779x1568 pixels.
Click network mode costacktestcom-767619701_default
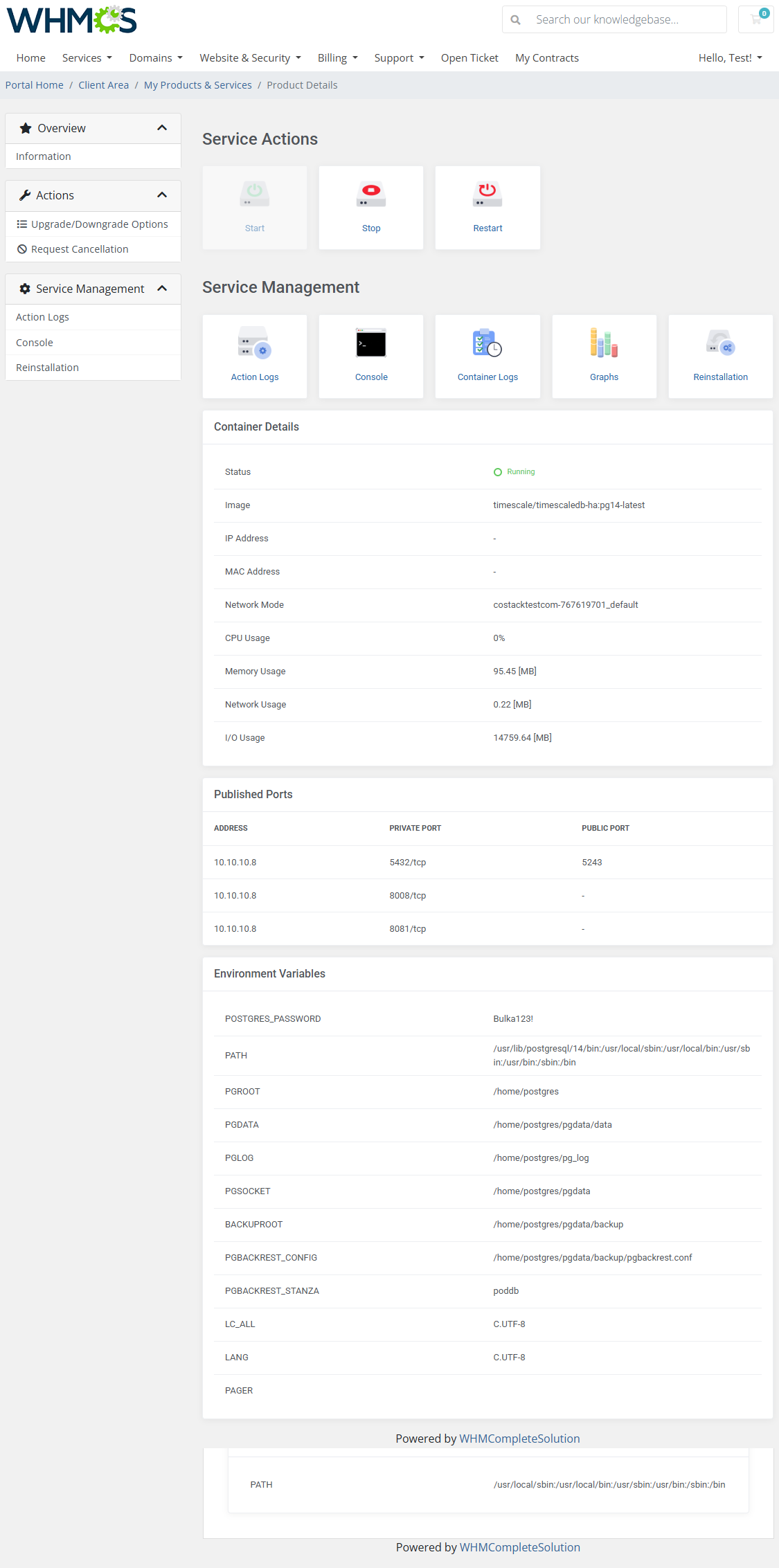point(566,605)
